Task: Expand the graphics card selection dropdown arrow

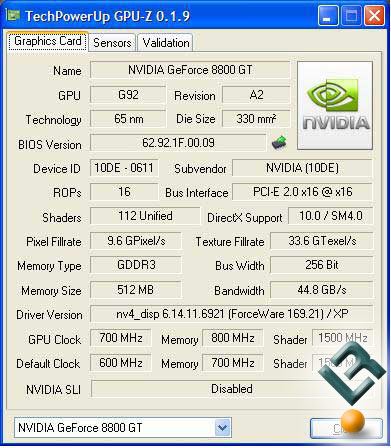Action: click(222, 427)
